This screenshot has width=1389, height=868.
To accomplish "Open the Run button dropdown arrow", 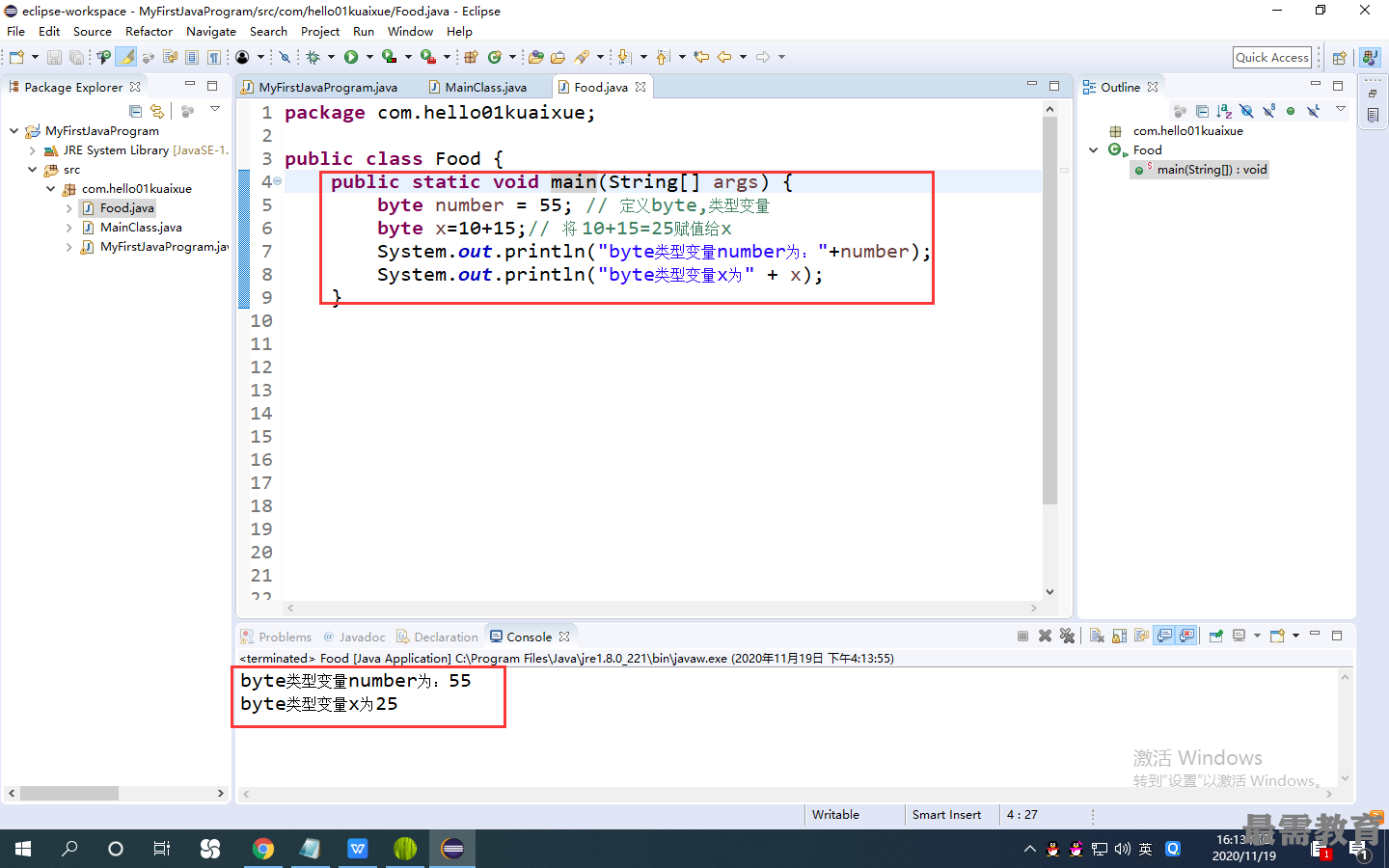I will (369, 57).
